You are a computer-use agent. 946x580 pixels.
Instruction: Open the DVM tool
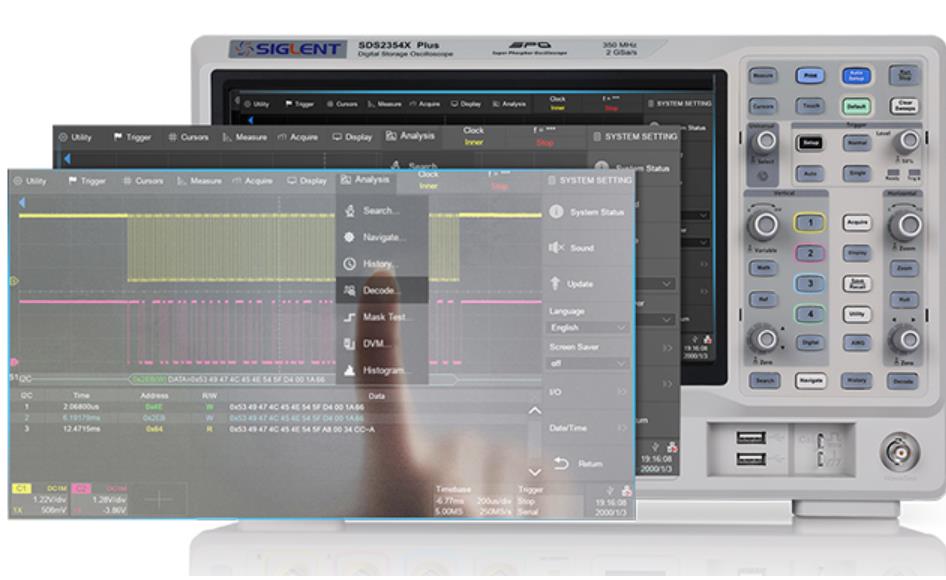coord(350,343)
